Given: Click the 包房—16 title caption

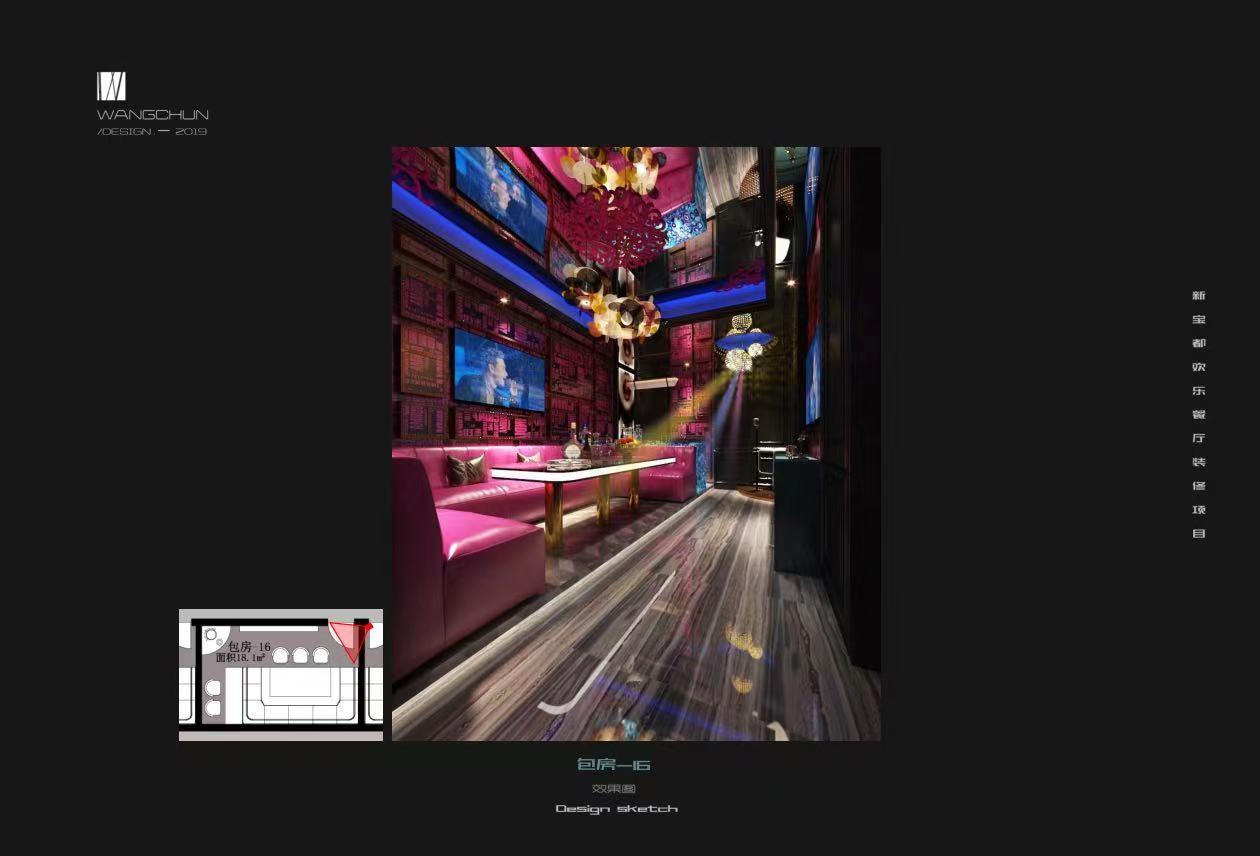Looking at the screenshot, I should coord(614,765).
